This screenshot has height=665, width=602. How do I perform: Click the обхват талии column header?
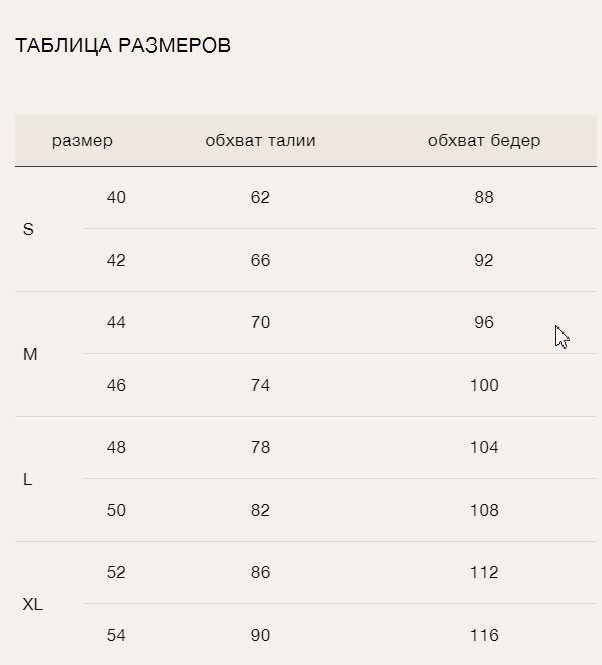coord(260,141)
